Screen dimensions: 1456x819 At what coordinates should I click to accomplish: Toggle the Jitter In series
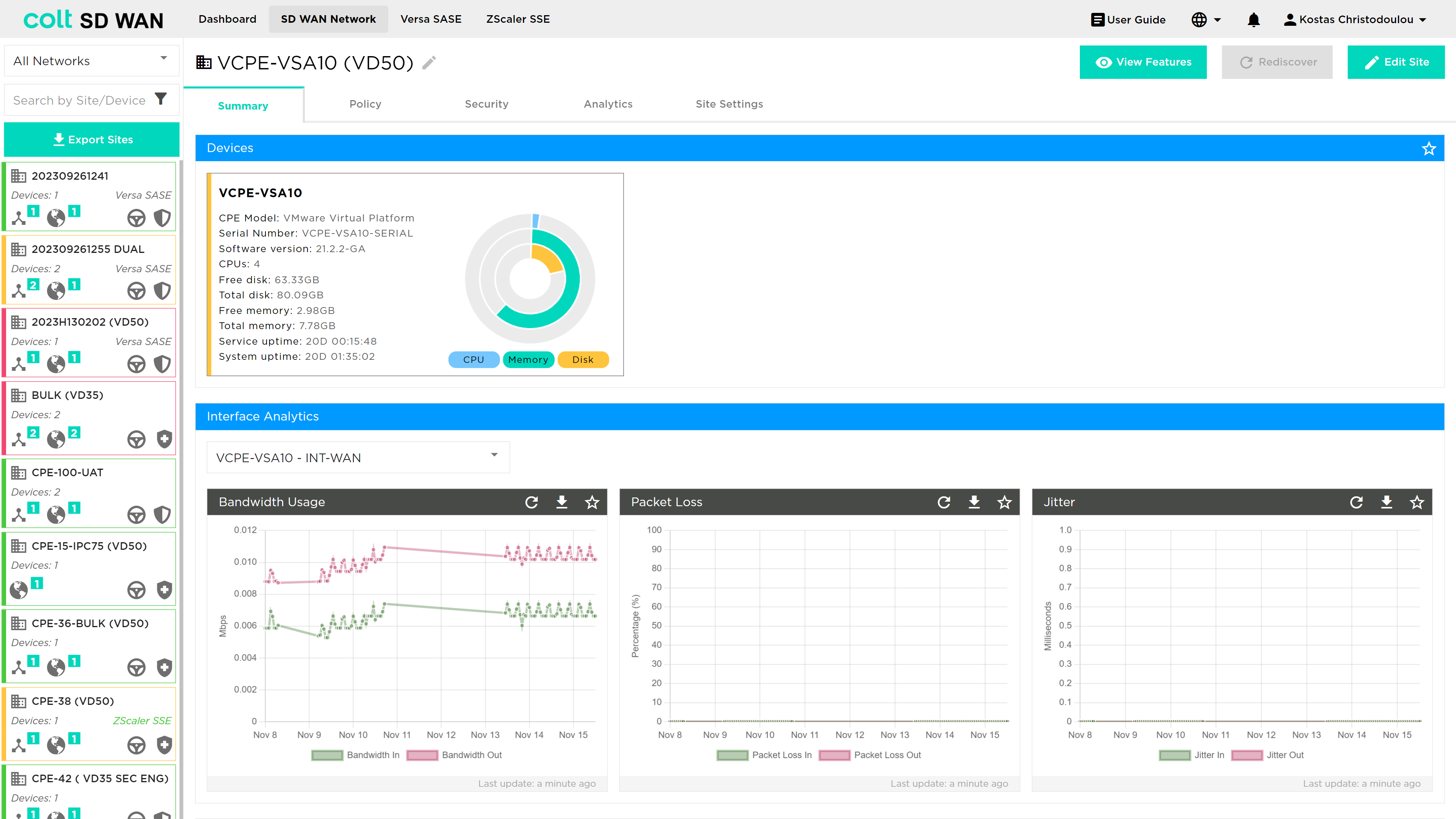[x=1192, y=755]
